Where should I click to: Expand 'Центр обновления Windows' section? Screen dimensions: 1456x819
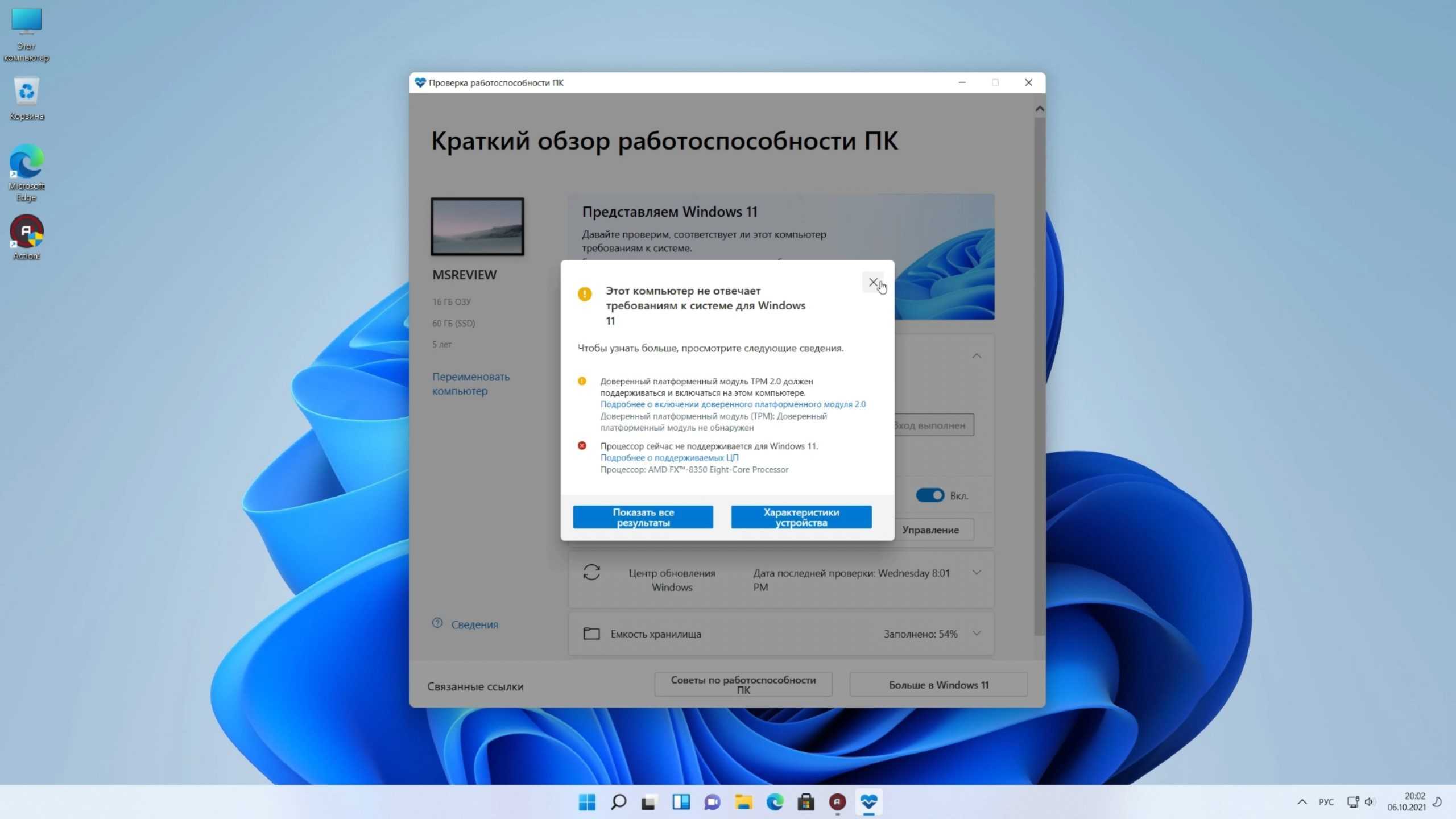[x=977, y=573]
